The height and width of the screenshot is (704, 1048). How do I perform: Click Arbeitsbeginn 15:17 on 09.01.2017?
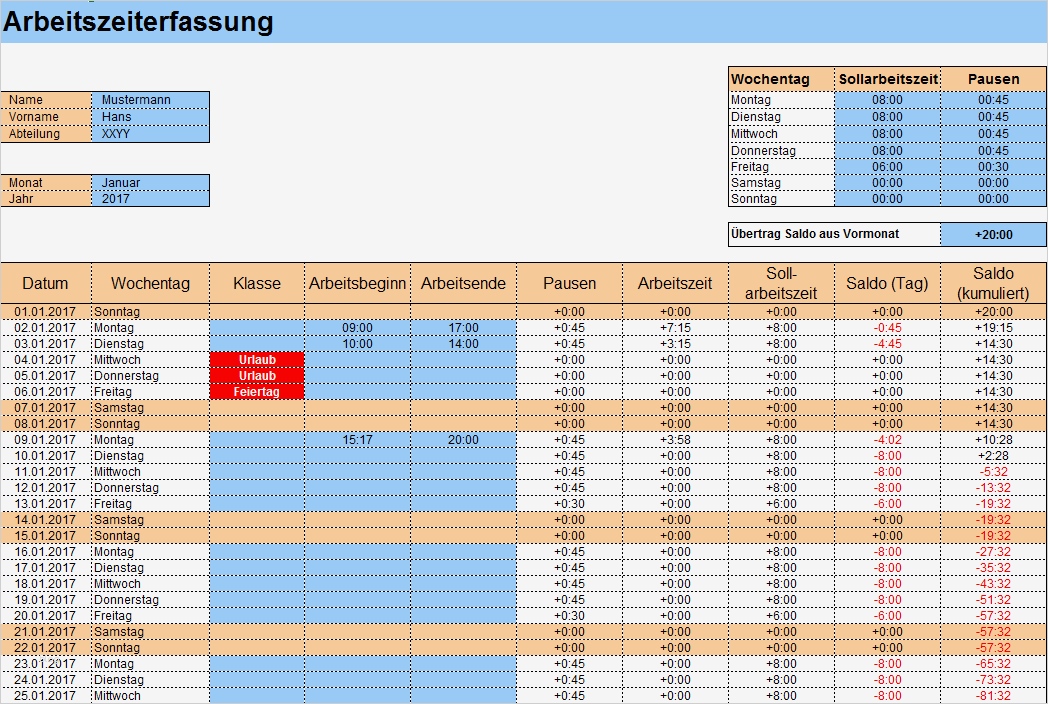pyautogui.click(x=357, y=439)
